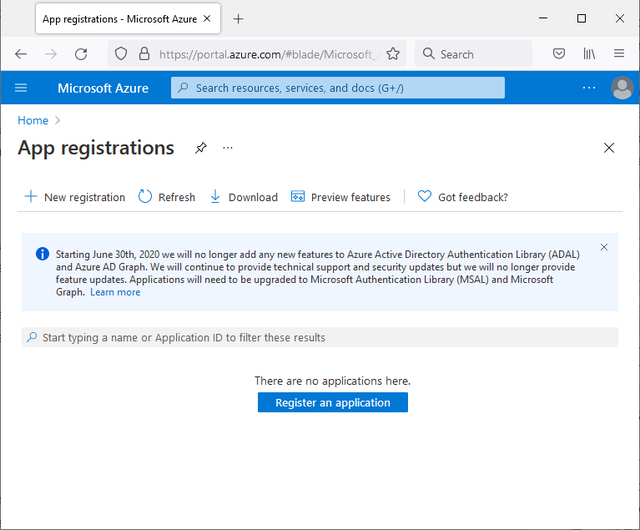Click the browser Search box
The height and width of the screenshot is (530, 640).
(473, 53)
